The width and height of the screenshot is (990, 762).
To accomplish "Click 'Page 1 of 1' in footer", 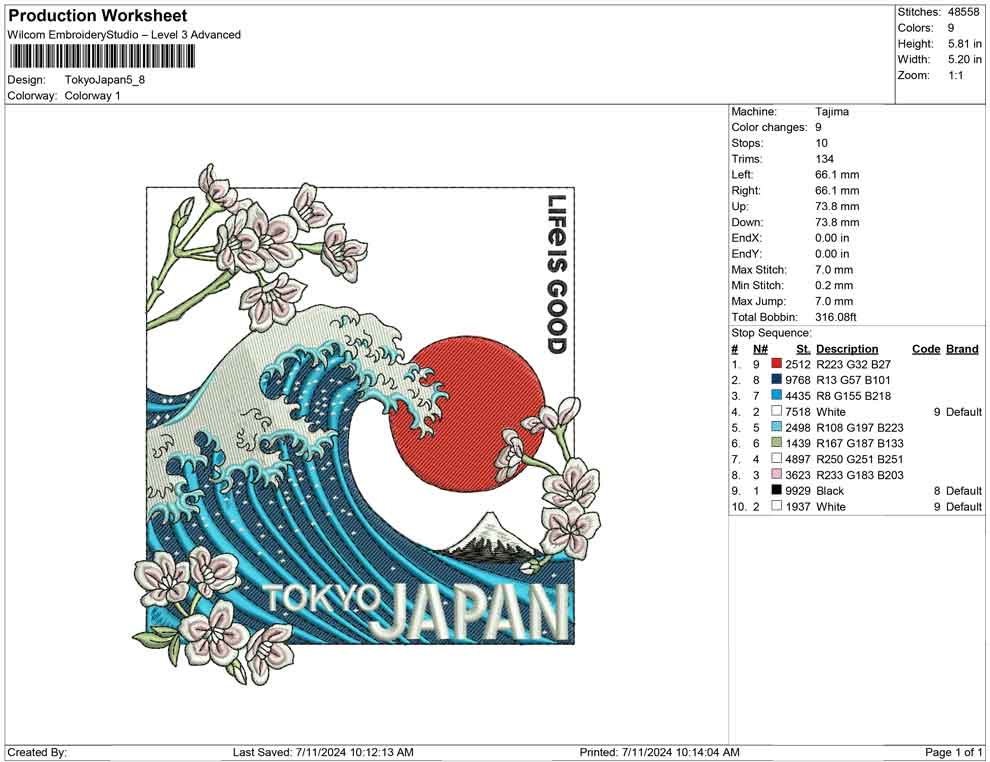I will [x=953, y=752].
